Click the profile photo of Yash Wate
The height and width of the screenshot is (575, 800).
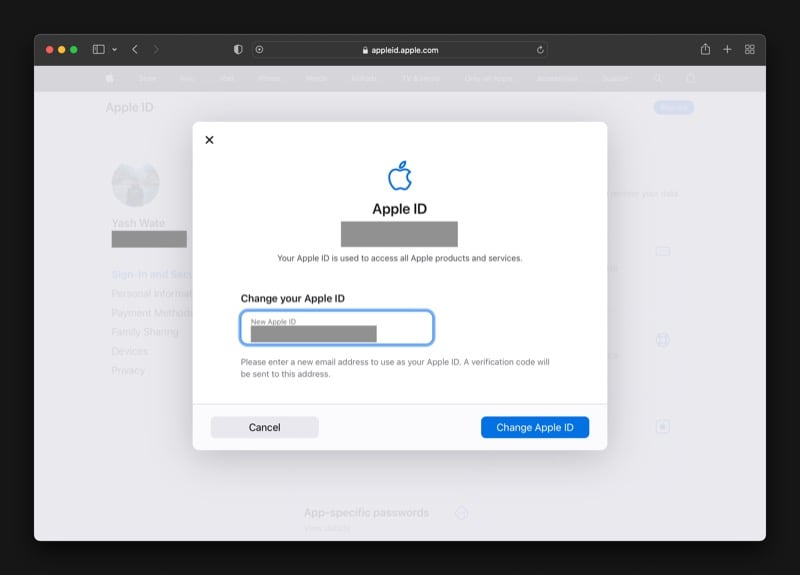[135, 183]
